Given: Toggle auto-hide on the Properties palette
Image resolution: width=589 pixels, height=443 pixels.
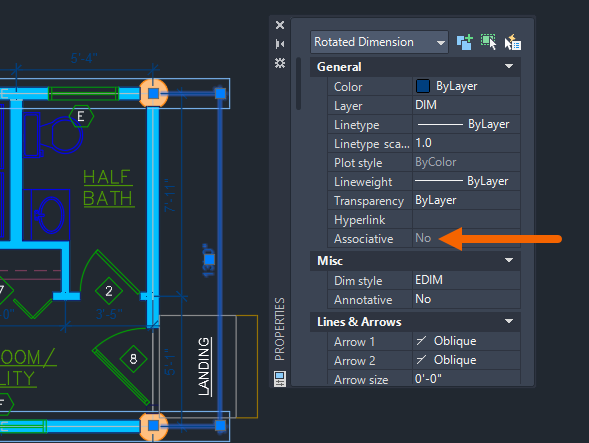Looking at the screenshot, I should coord(280,44).
